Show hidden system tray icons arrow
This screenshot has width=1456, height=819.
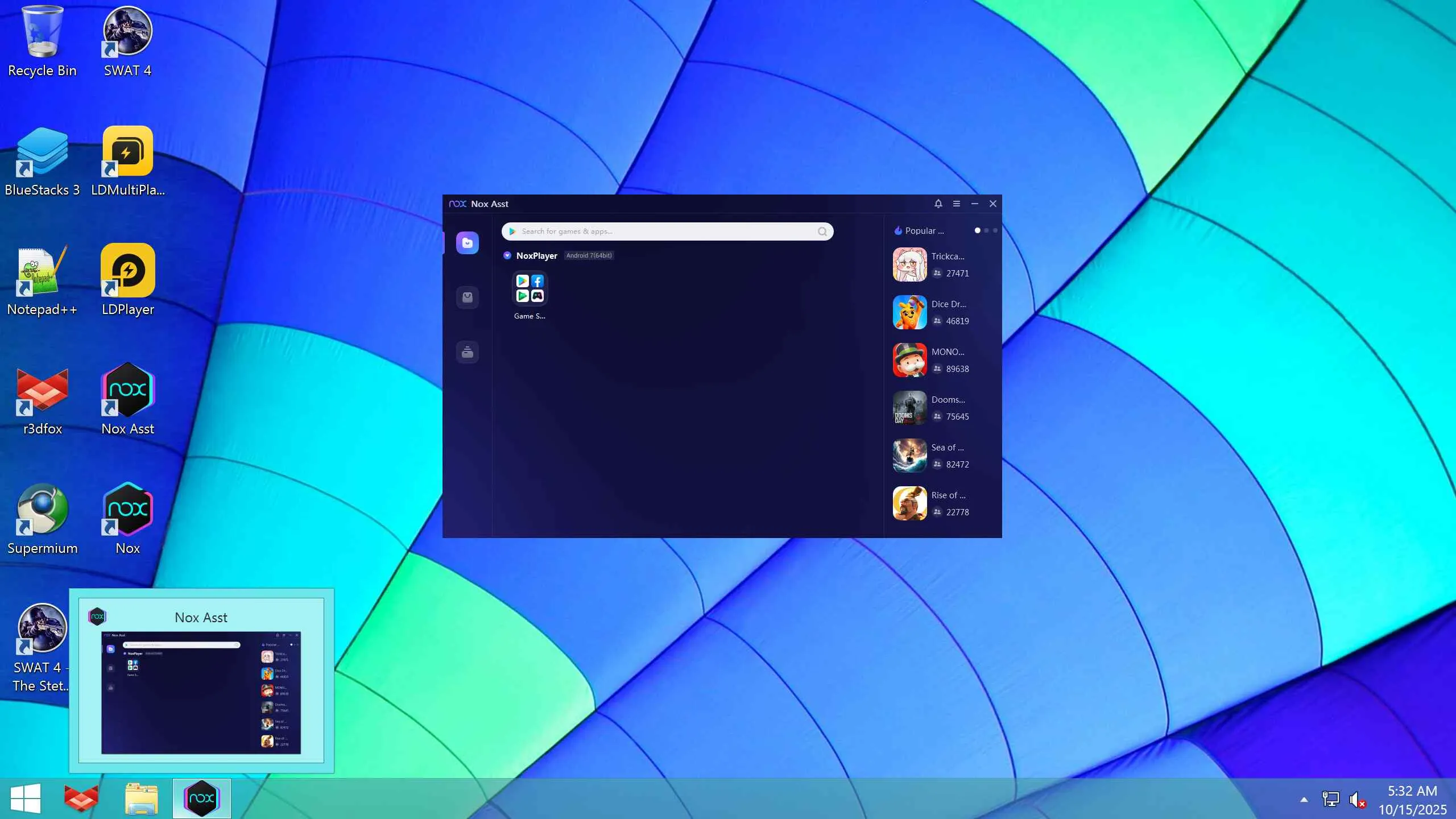click(1304, 800)
